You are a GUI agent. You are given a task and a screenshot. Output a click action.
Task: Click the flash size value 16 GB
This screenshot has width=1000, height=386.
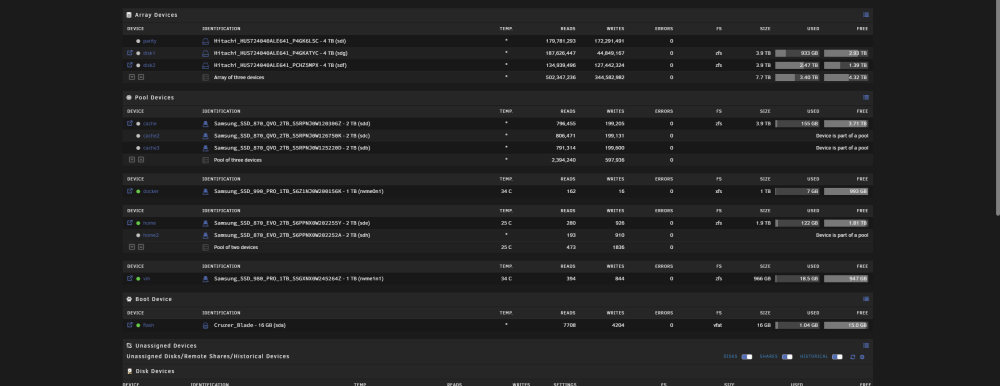coord(763,325)
